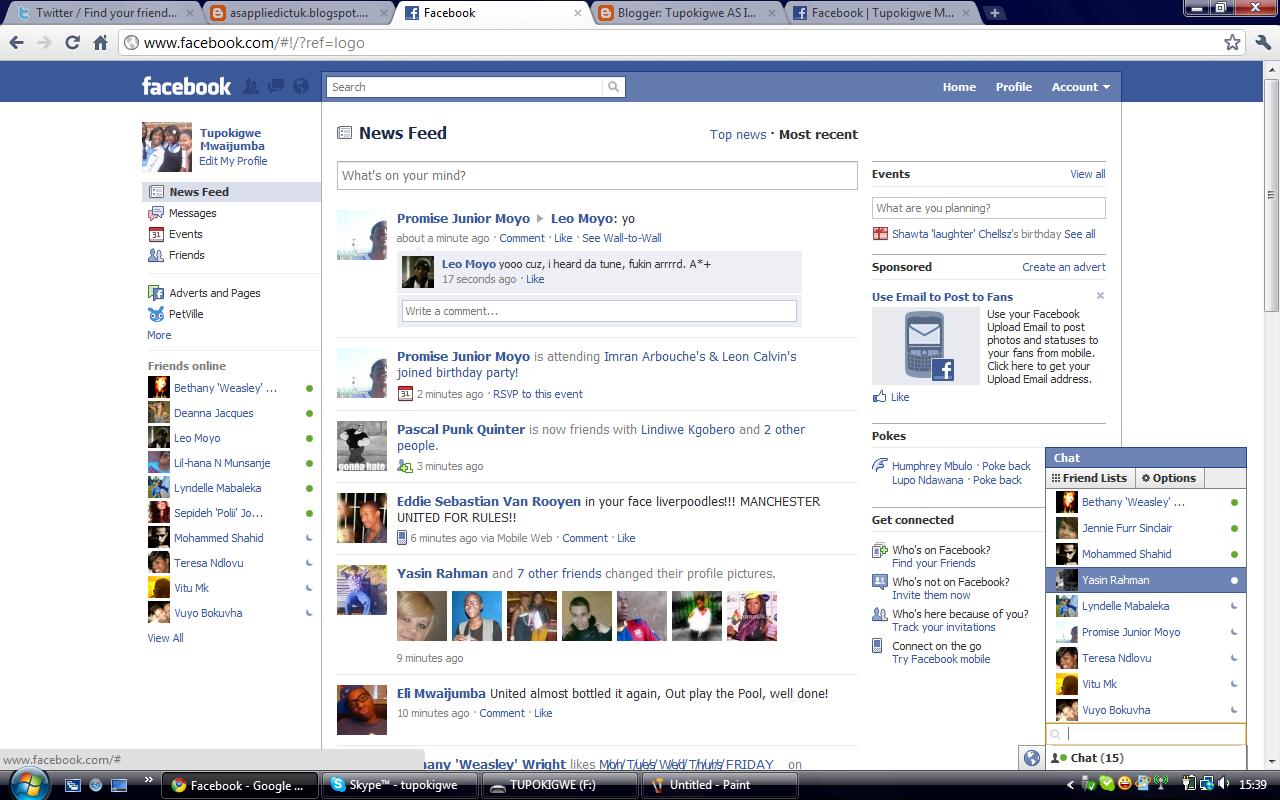The image size is (1280, 800).
Task: Click Home in the top navigation
Action: 959,87
